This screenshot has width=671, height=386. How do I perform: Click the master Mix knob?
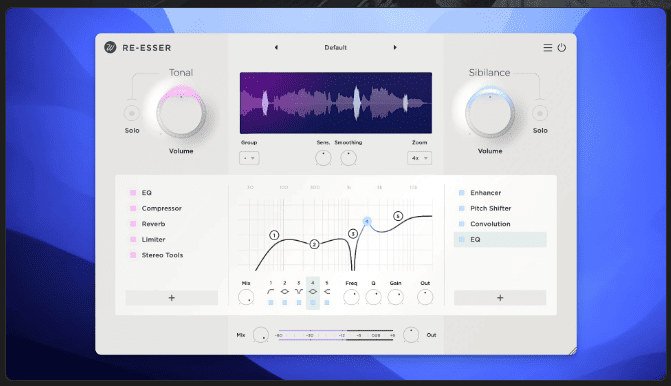pyautogui.click(x=261, y=335)
